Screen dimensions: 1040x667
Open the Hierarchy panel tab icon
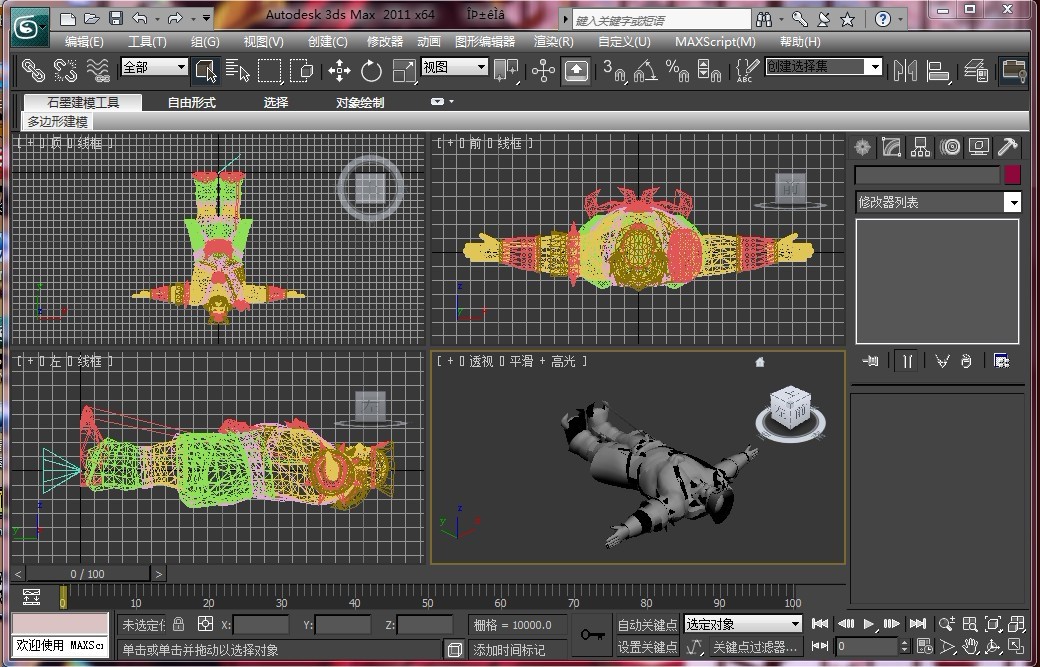click(x=920, y=148)
